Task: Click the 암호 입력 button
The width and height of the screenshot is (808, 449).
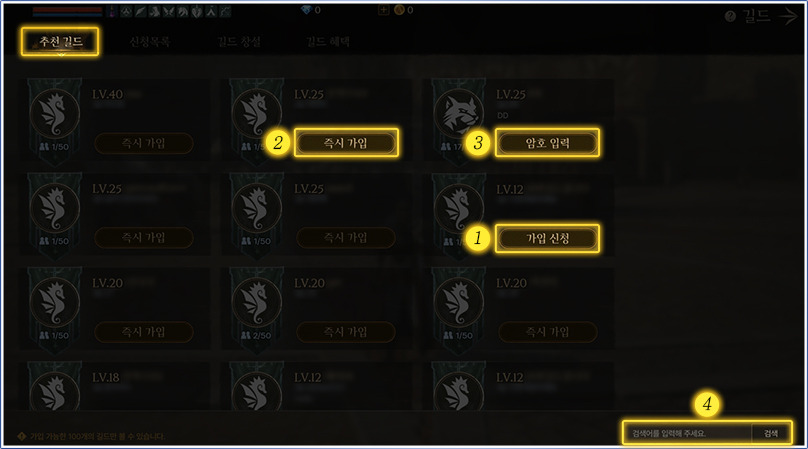Action: point(547,143)
